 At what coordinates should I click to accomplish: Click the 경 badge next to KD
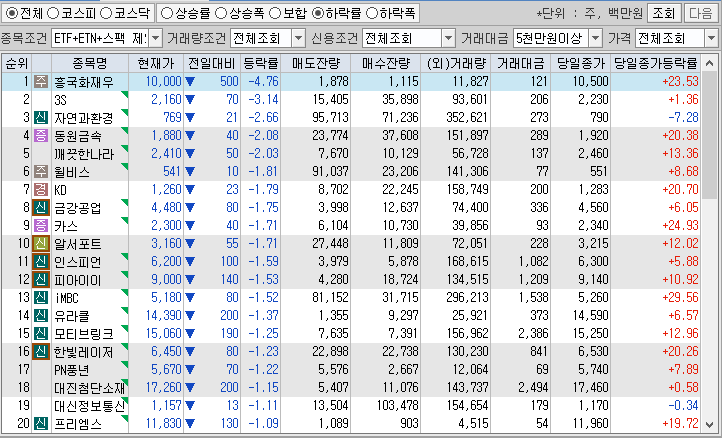(41, 190)
